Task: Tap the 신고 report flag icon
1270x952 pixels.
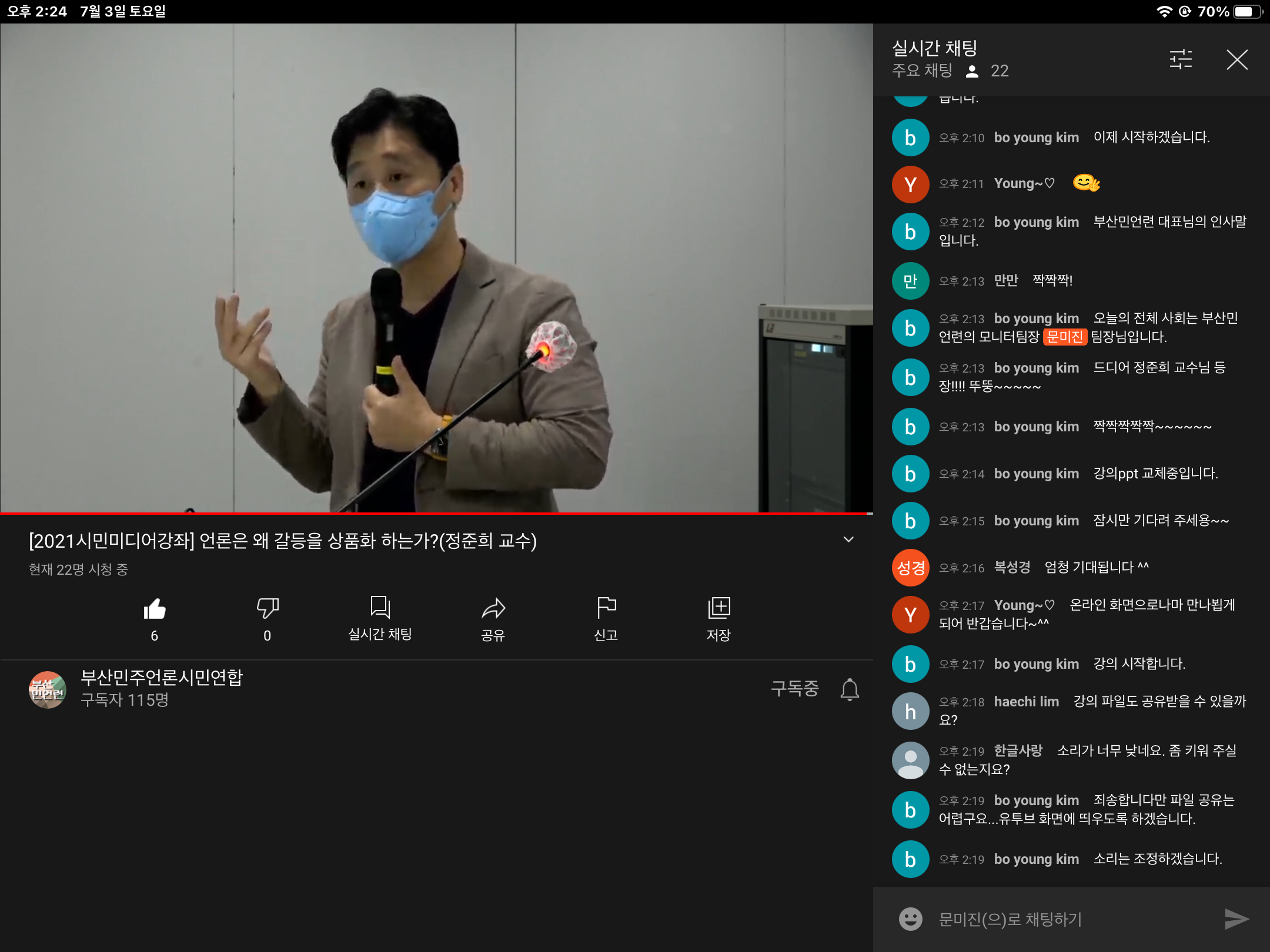Action: (x=606, y=608)
